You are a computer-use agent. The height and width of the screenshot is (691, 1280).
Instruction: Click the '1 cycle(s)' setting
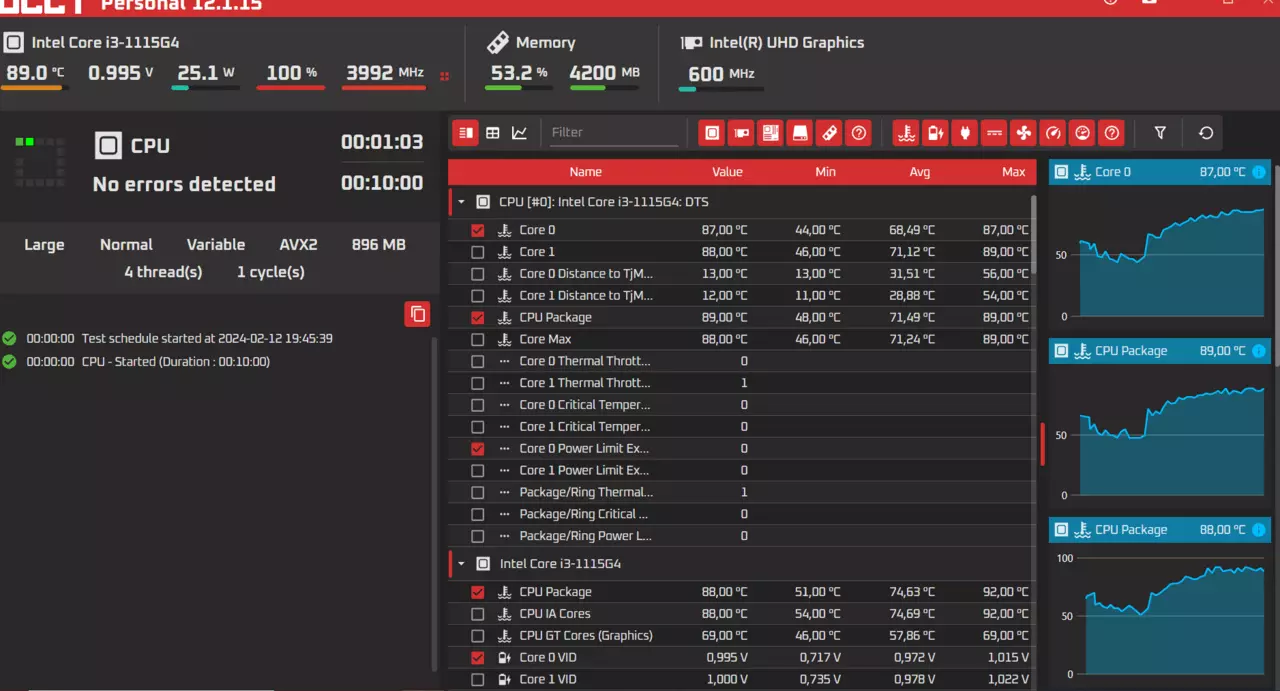[270, 272]
